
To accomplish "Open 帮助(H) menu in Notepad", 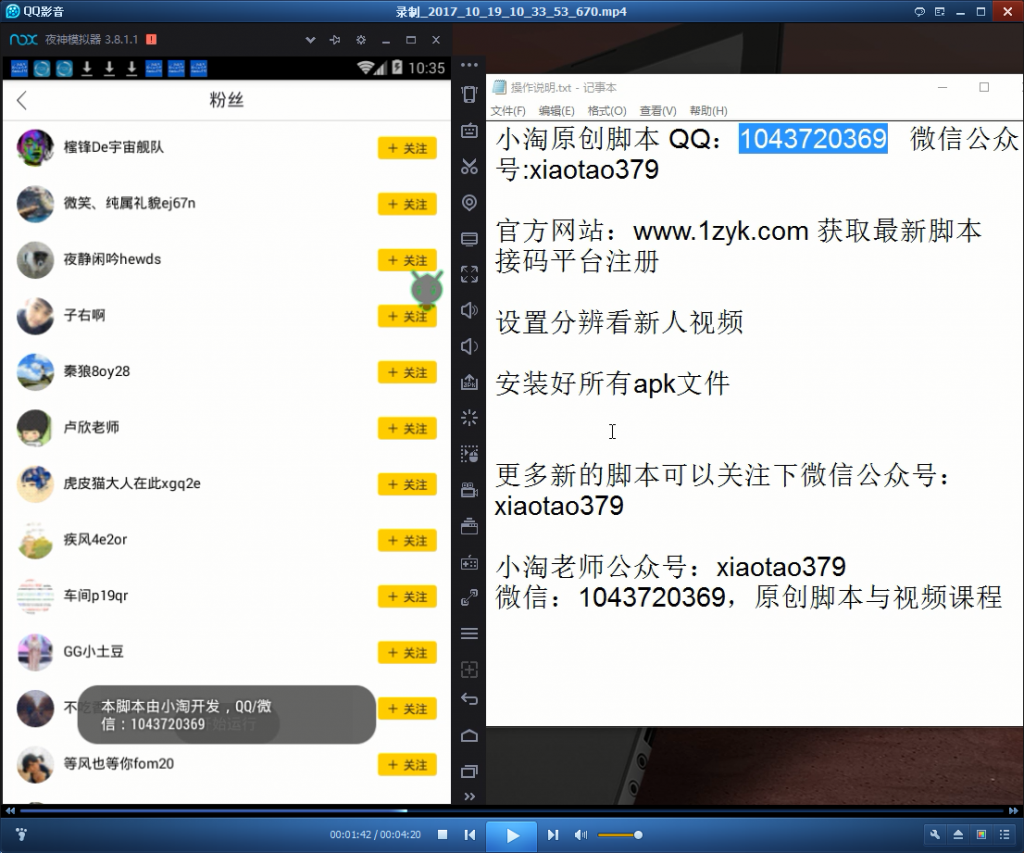I will (x=708, y=110).
